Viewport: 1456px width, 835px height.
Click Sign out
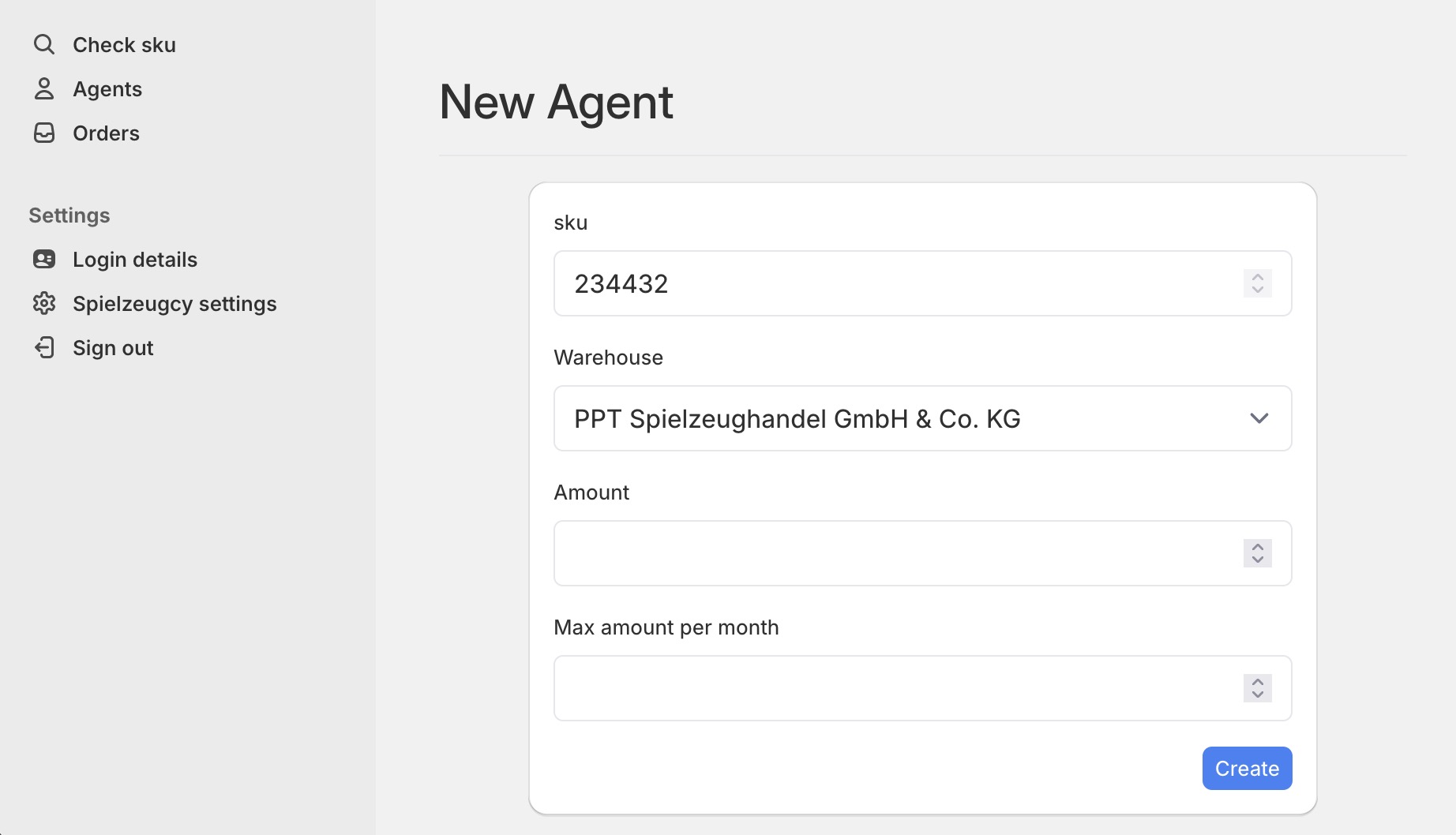(113, 347)
